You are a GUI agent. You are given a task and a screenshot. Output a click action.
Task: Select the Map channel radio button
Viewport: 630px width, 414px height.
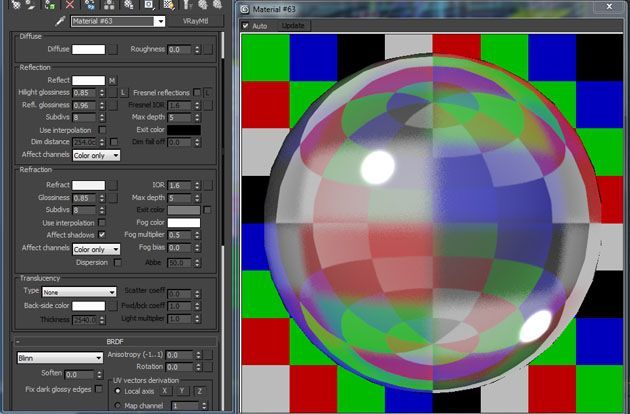117,405
